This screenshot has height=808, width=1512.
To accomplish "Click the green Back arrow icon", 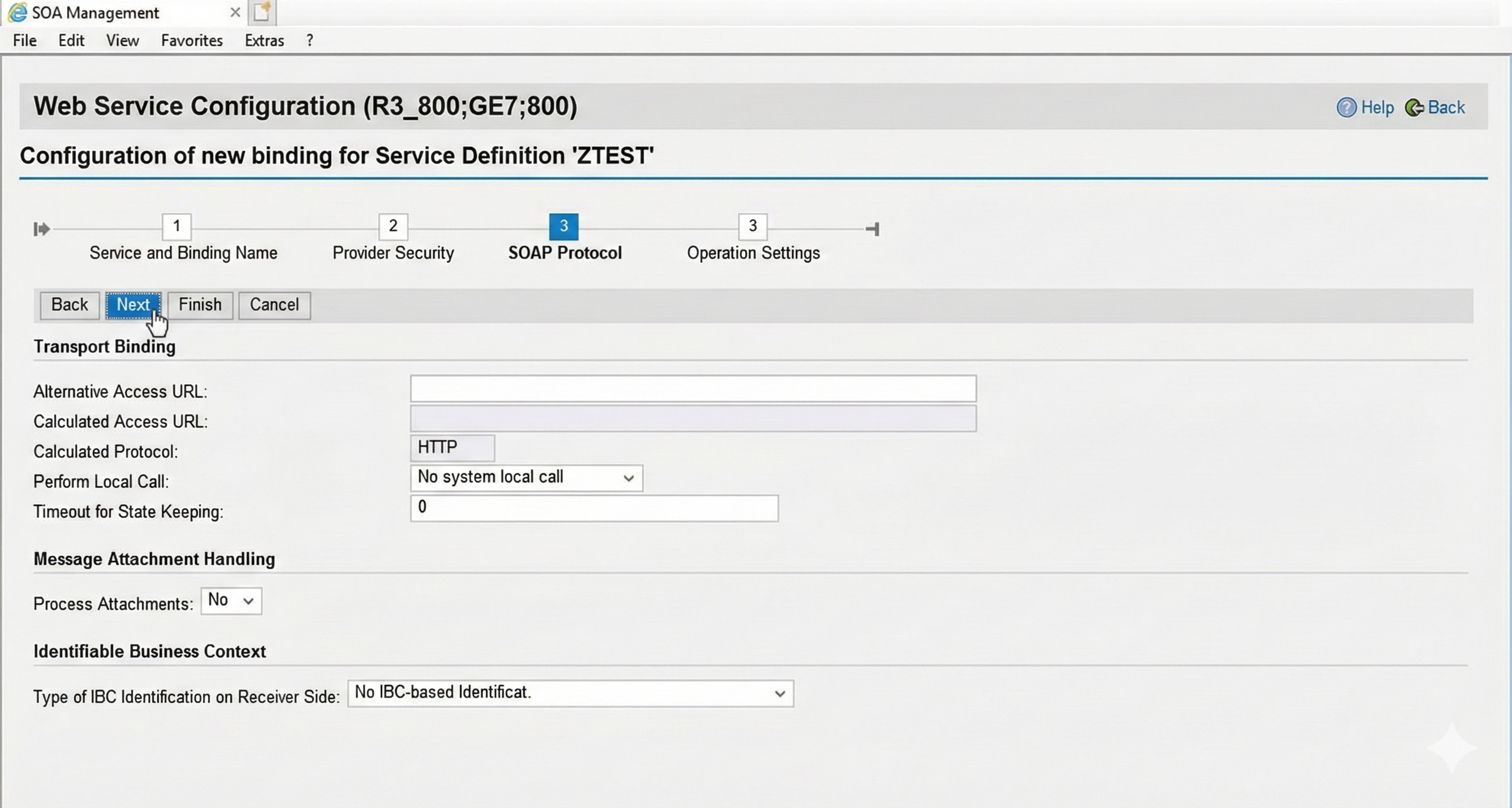I will (x=1413, y=107).
